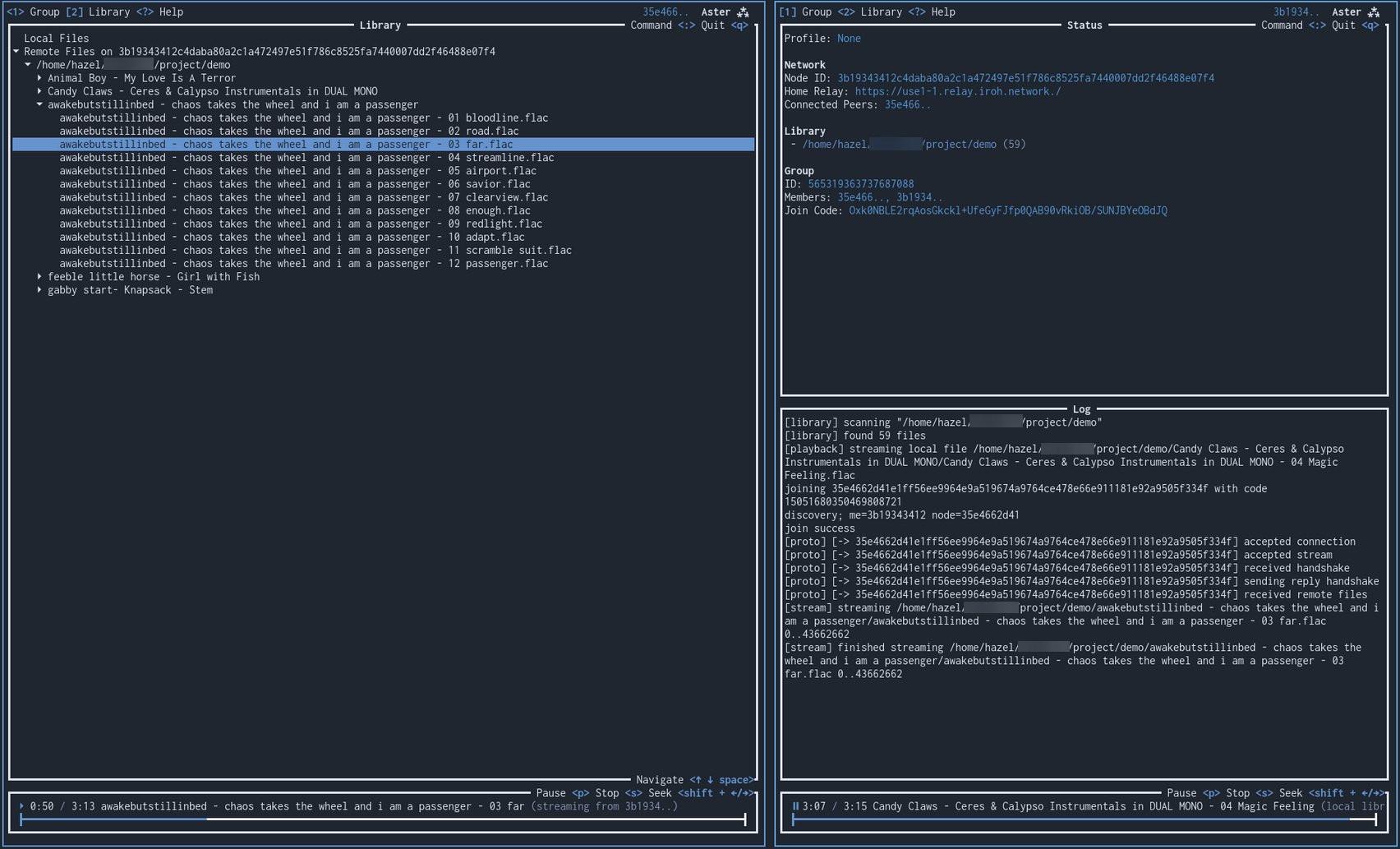The width and height of the screenshot is (1400, 849).
Task: Collapse the /home/hazel project/demo folder node
Action: coord(28,65)
